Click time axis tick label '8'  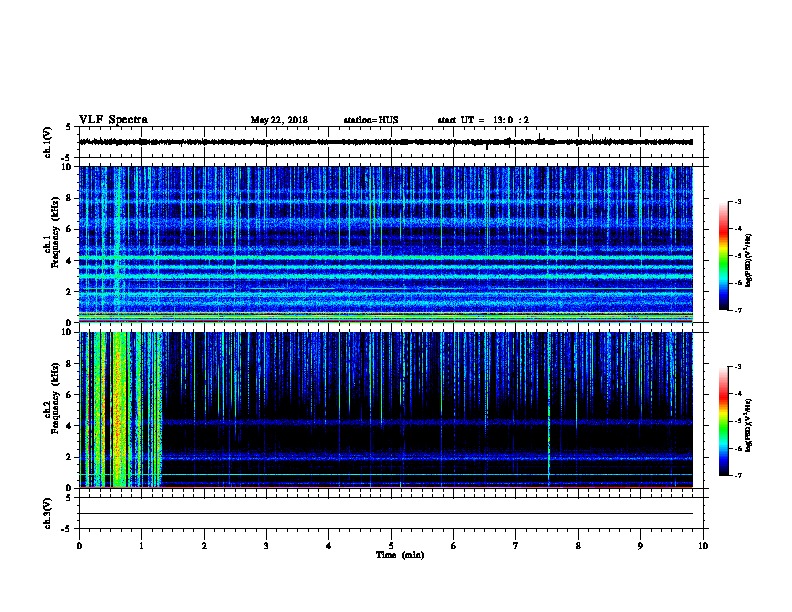coord(578,545)
